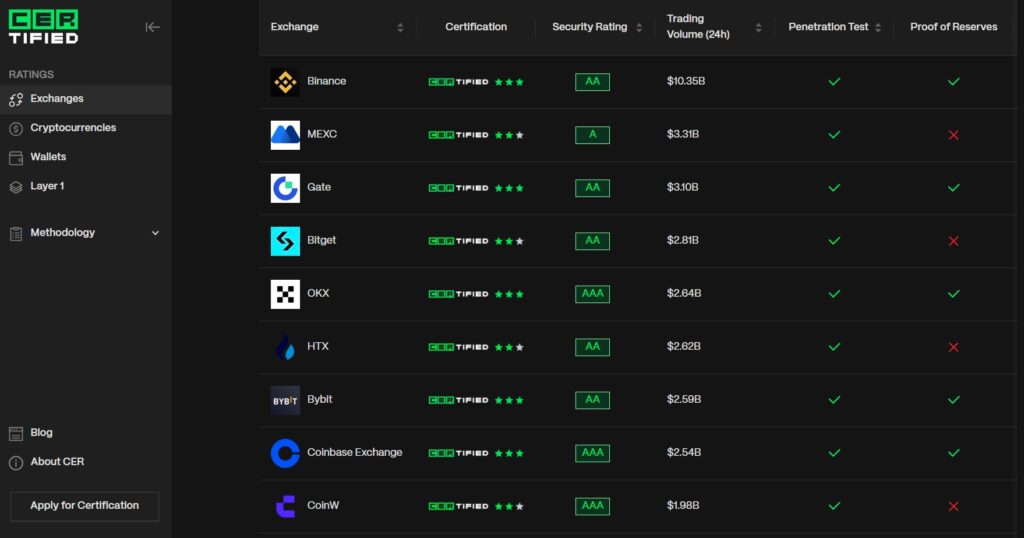Viewport: 1024px width, 538px height.
Task: Click HTX's red Proof of Reserves cross
Action: click(x=953, y=347)
